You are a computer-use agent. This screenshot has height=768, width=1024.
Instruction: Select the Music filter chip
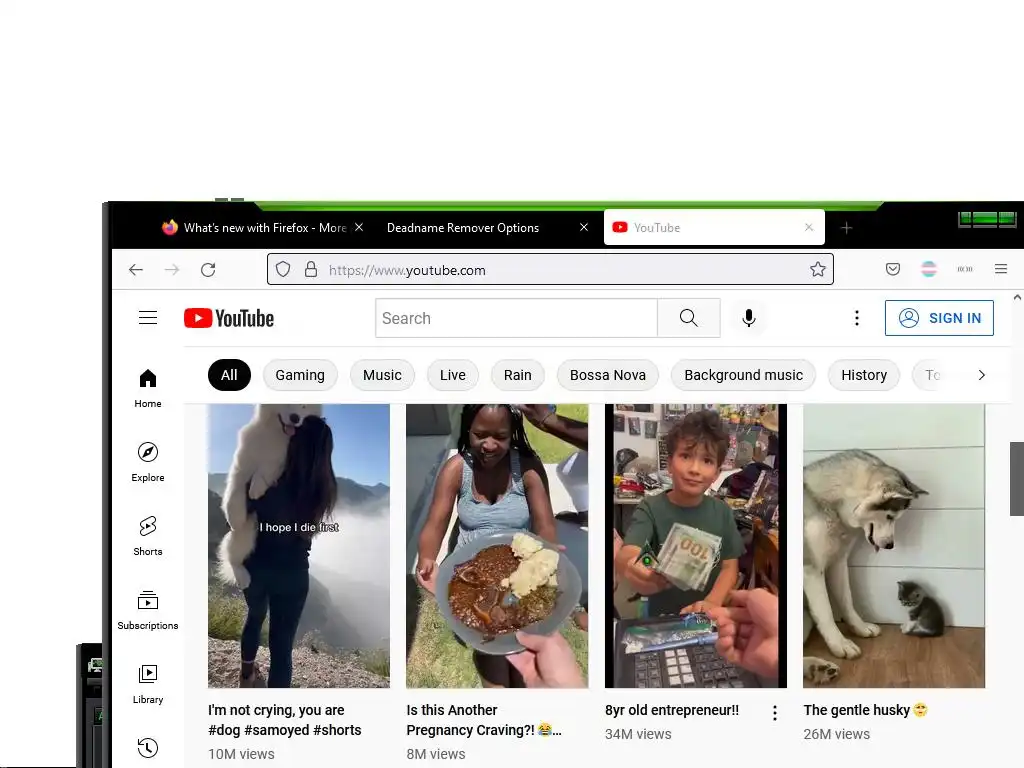[382, 375]
